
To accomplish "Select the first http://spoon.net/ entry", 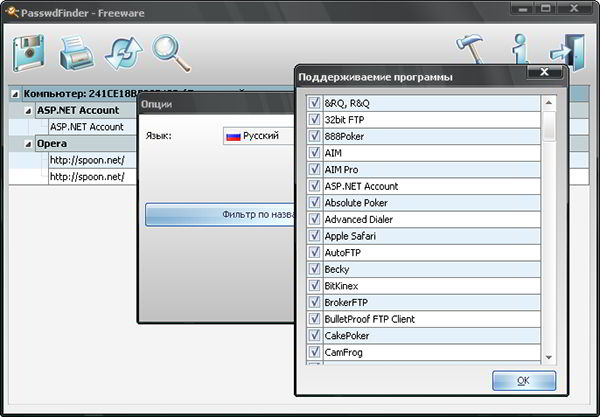I will [x=87, y=160].
